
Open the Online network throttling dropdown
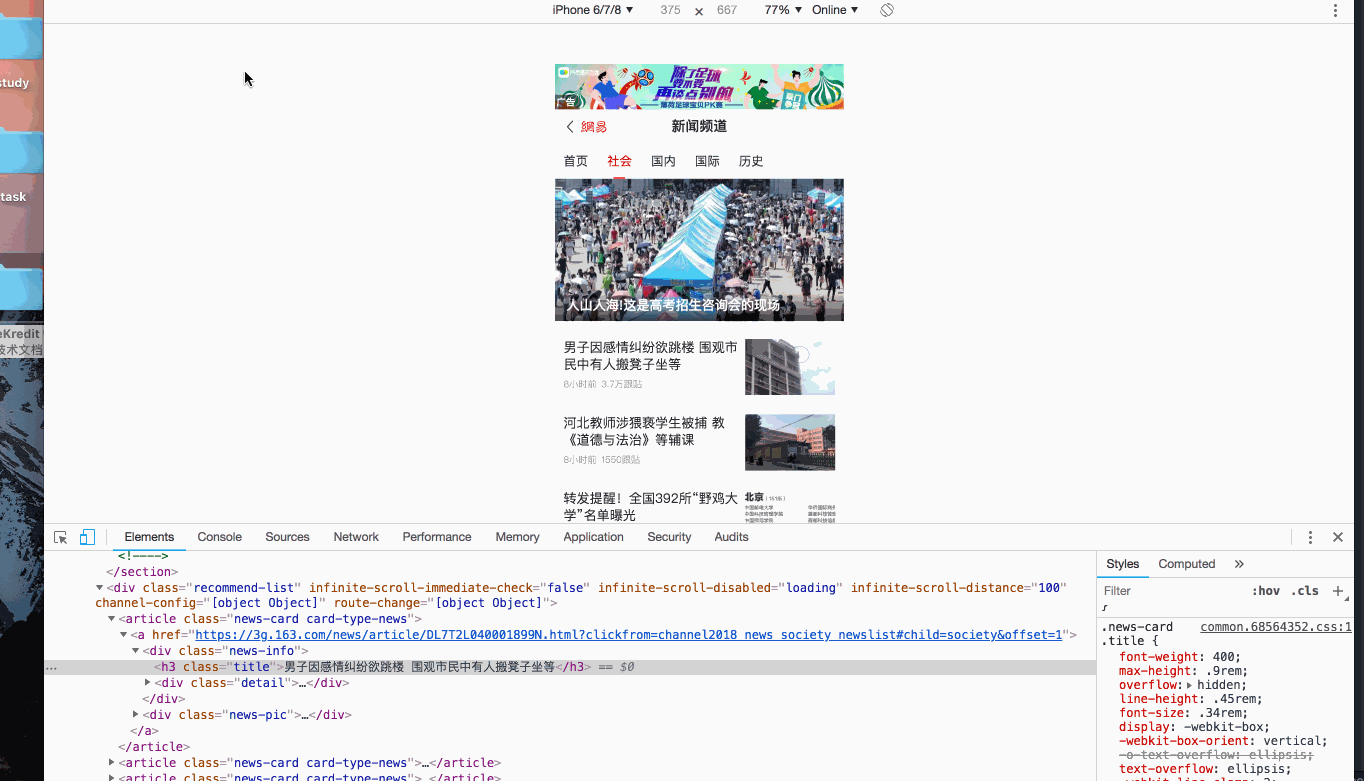[x=834, y=10]
